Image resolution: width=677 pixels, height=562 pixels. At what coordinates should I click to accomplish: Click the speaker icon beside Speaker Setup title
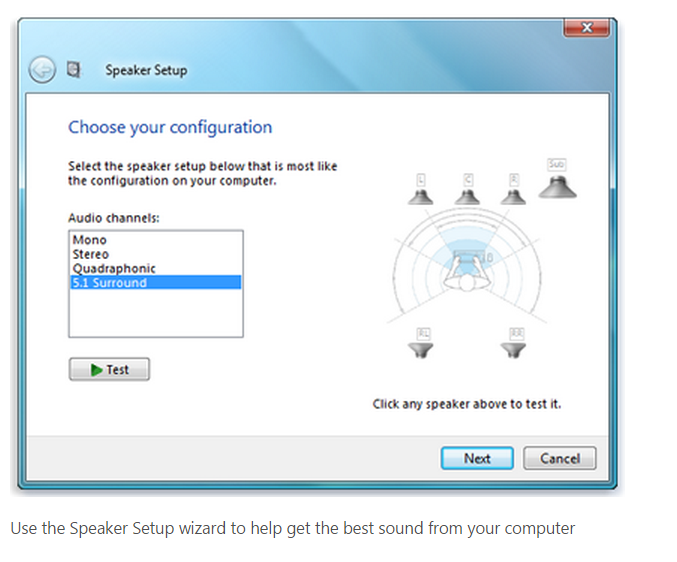tap(73, 69)
